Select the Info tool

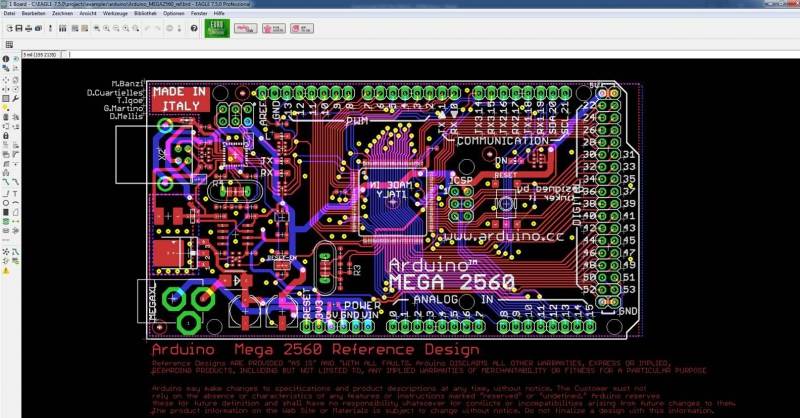coord(6,59)
